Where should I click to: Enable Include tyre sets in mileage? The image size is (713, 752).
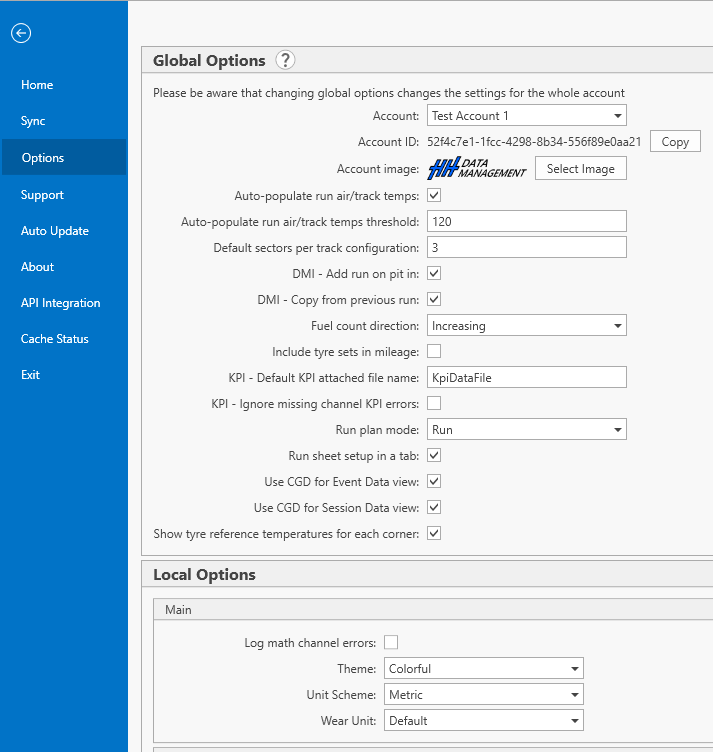coord(434,351)
